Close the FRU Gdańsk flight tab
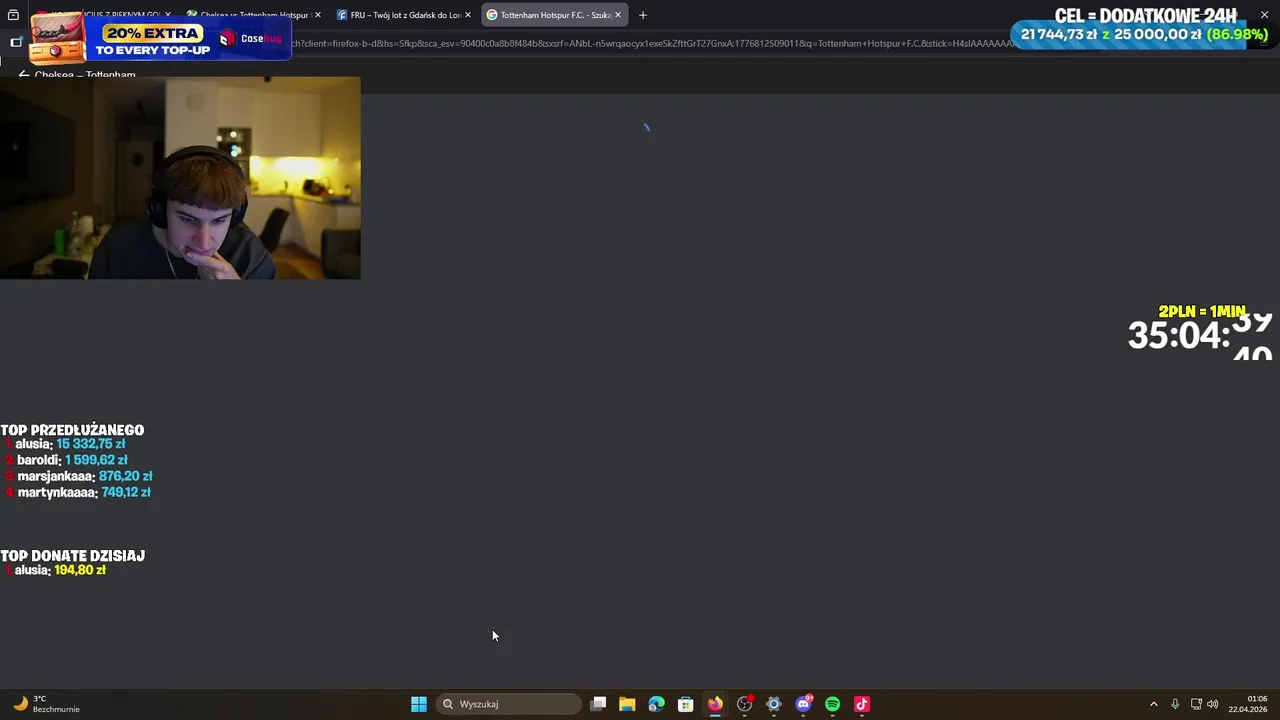 point(467,15)
